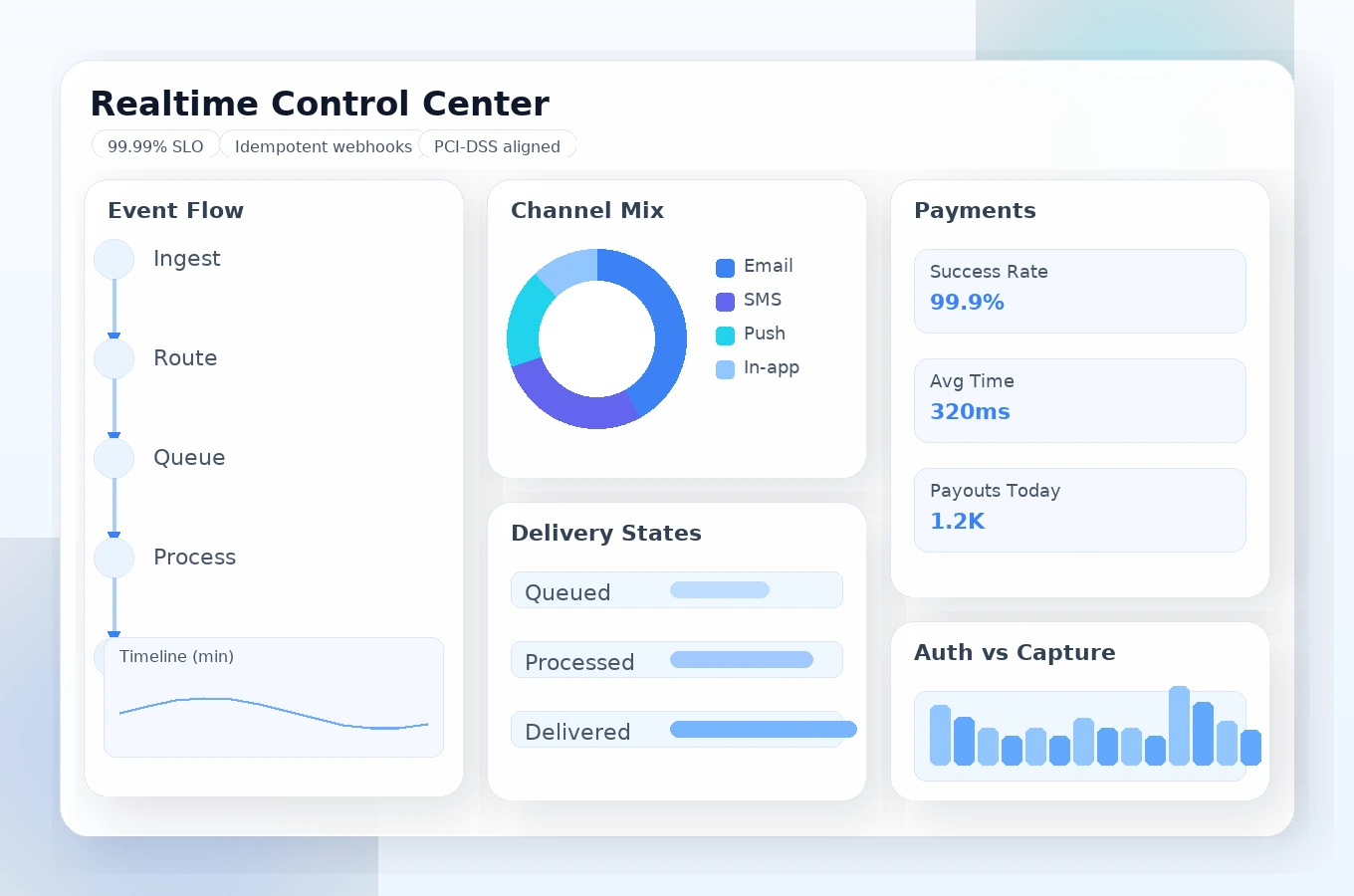Click the tallest Auth vs Capture bar
1354x896 pixels.
(1179, 726)
